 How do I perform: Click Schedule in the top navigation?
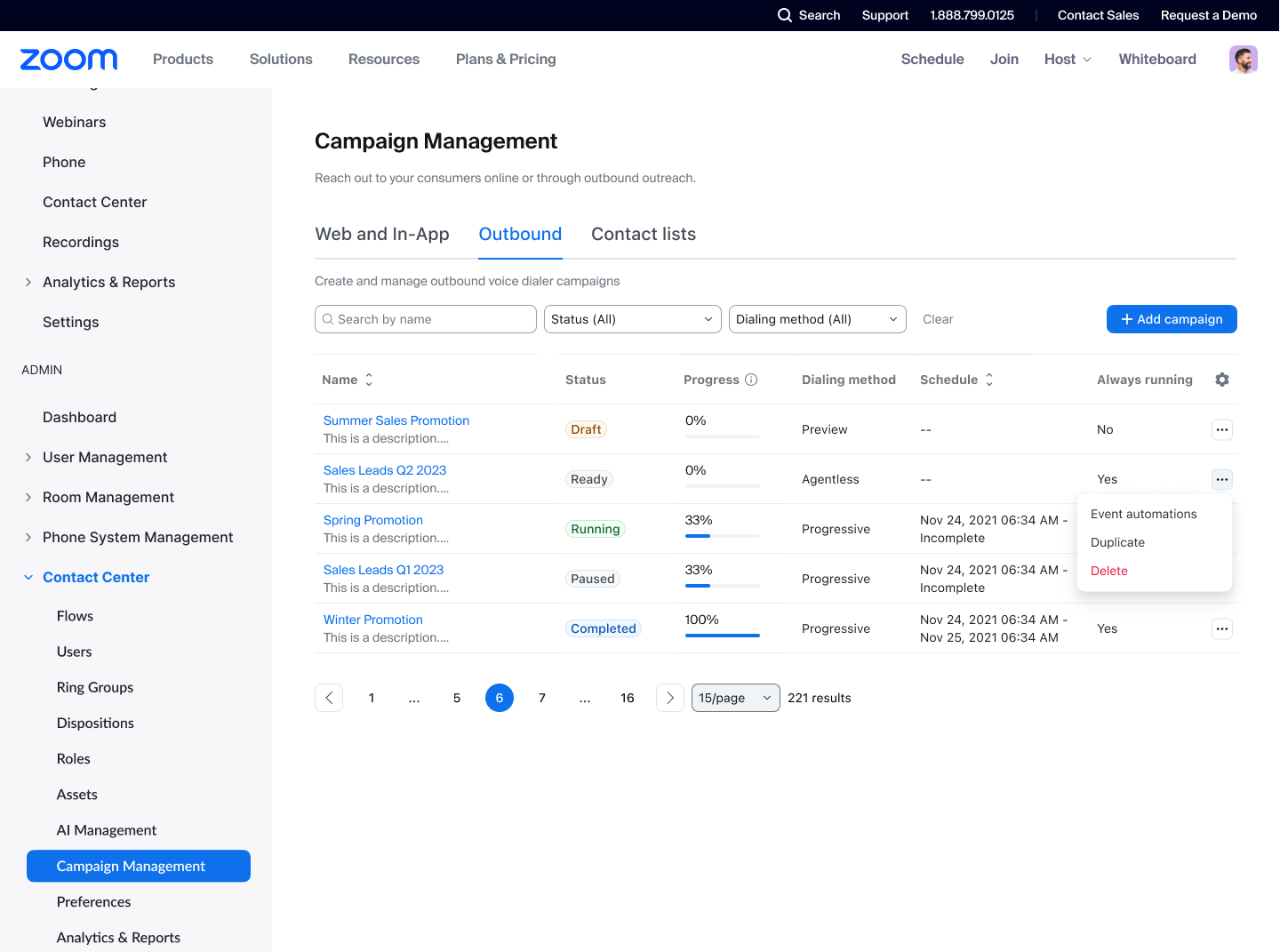932,60
